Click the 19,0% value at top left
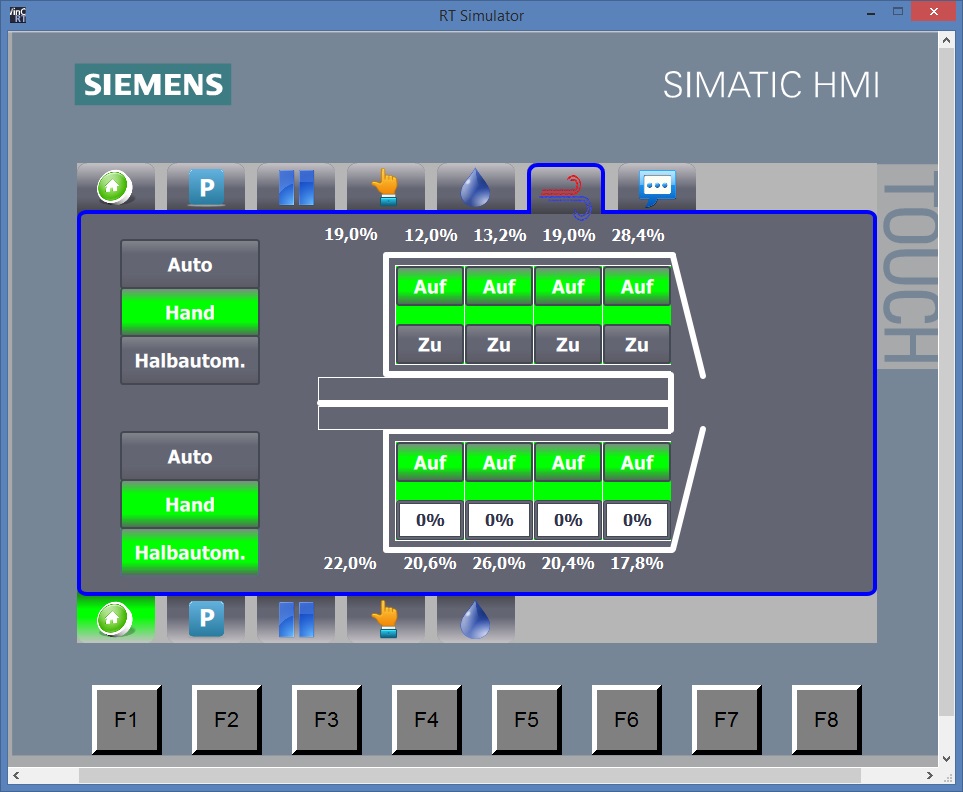Screen dimensions: 963x792 (x=351, y=235)
